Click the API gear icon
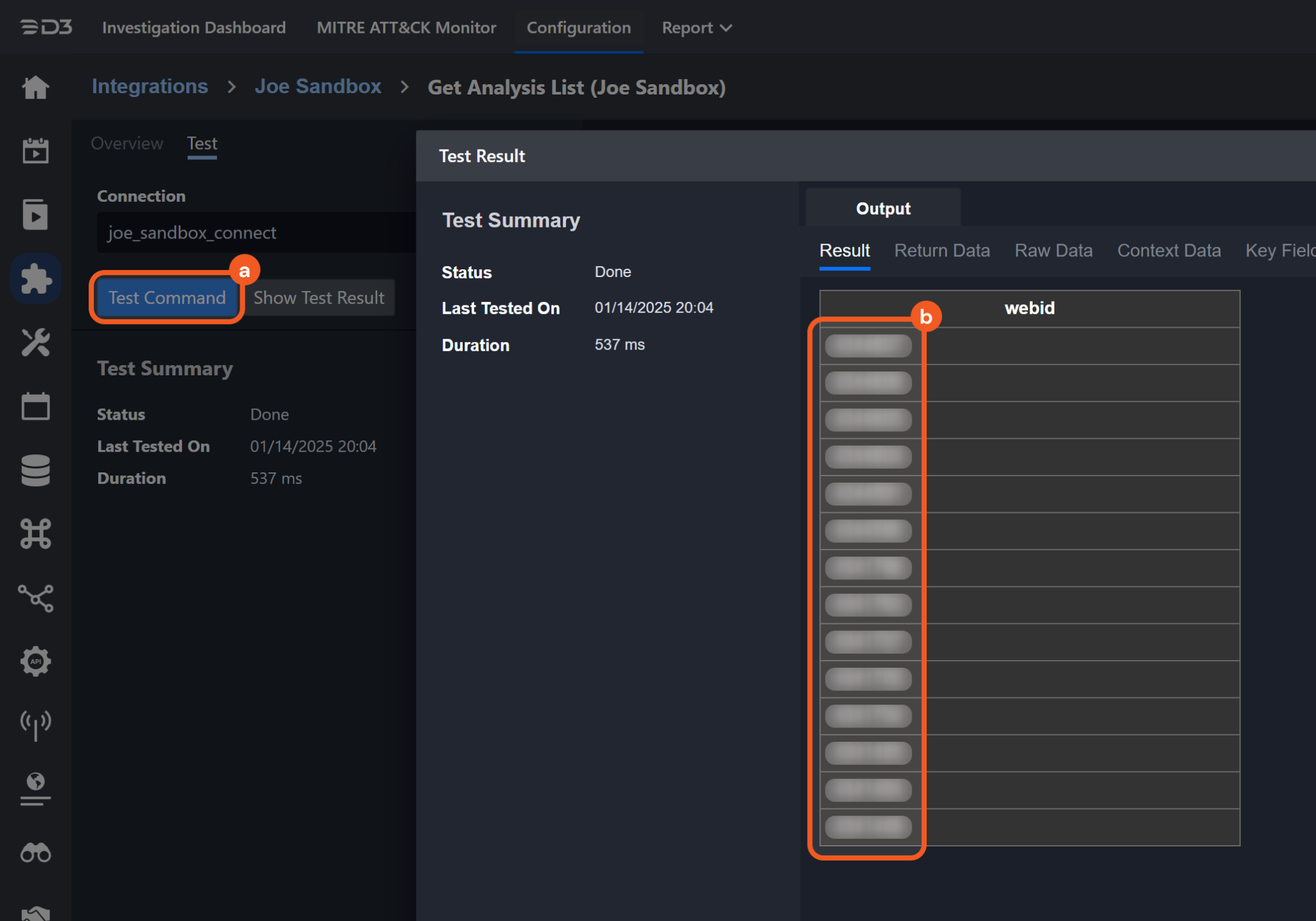Image resolution: width=1316 pixels, height=921 pixels. [35, 661]
